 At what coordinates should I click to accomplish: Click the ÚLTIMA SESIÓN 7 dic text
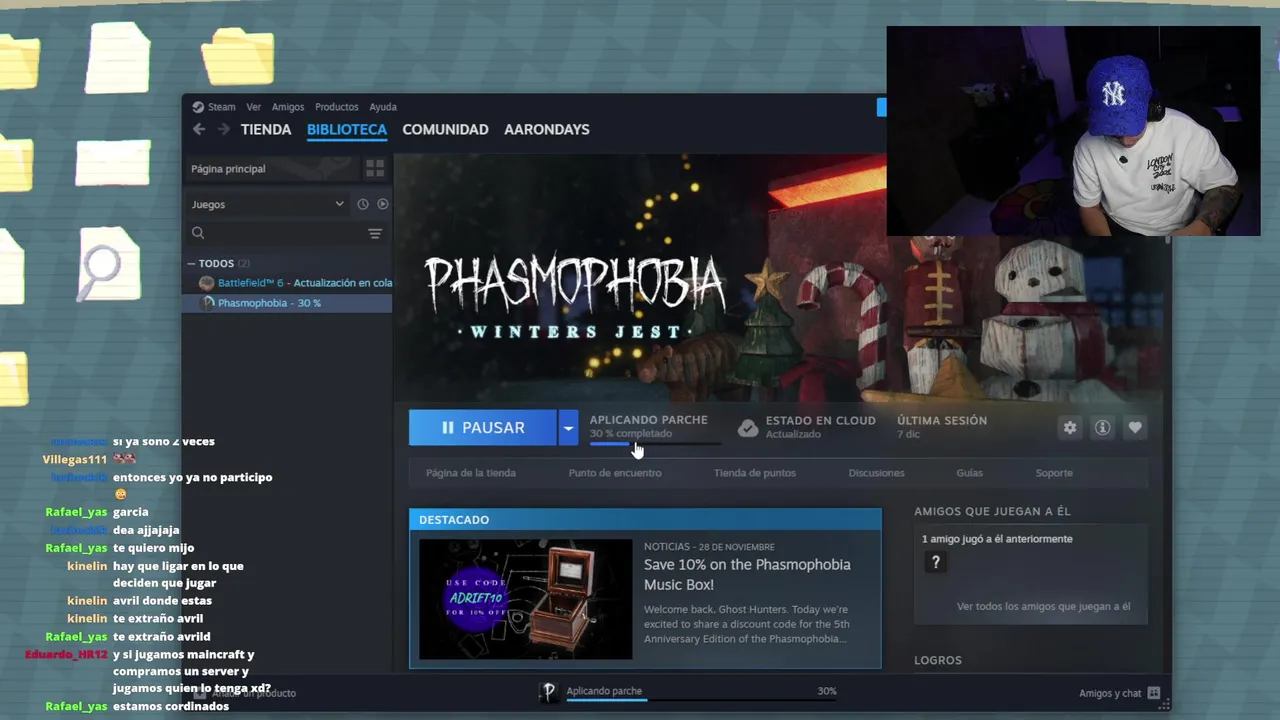point(942,427)
